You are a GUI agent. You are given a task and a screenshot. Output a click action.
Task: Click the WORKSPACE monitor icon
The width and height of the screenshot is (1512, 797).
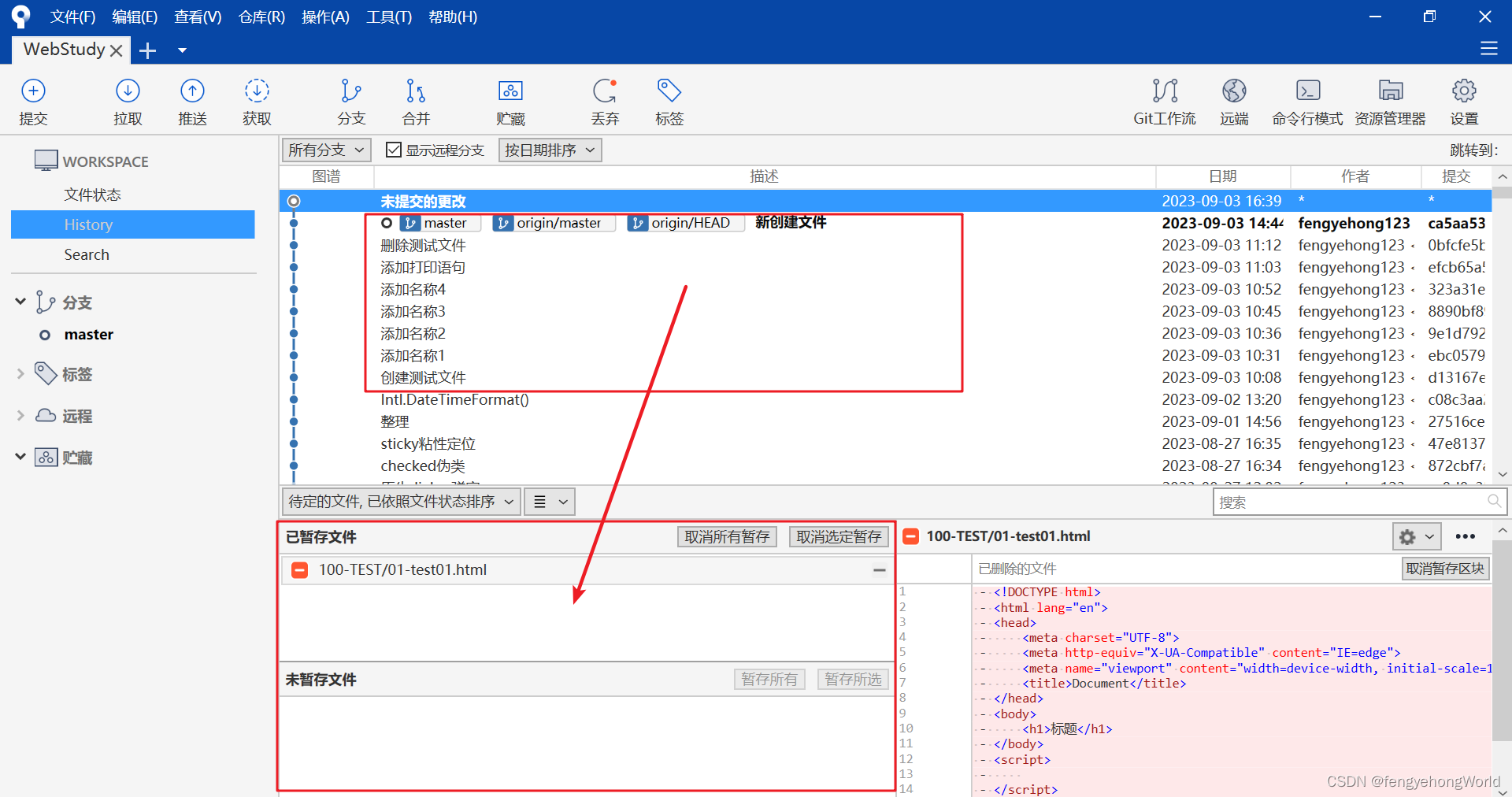pos(46,161)
